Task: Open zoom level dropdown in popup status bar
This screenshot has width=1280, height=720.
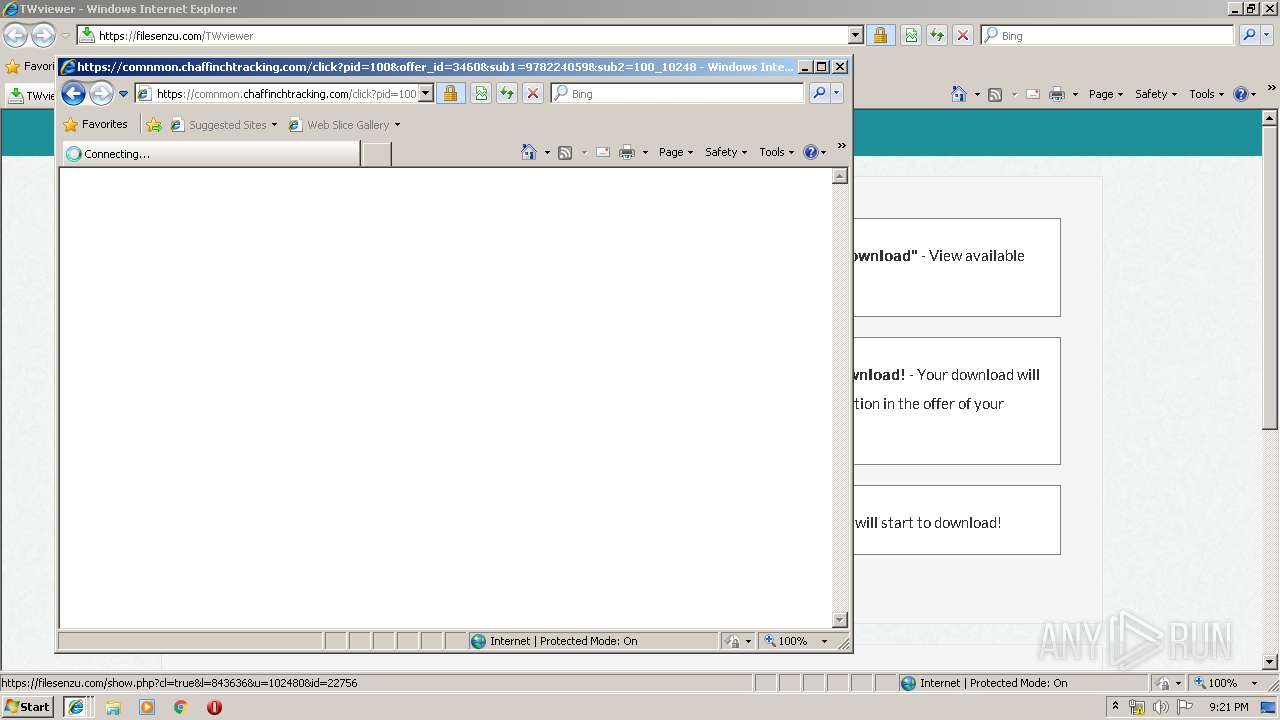Action: pos(825,641)
